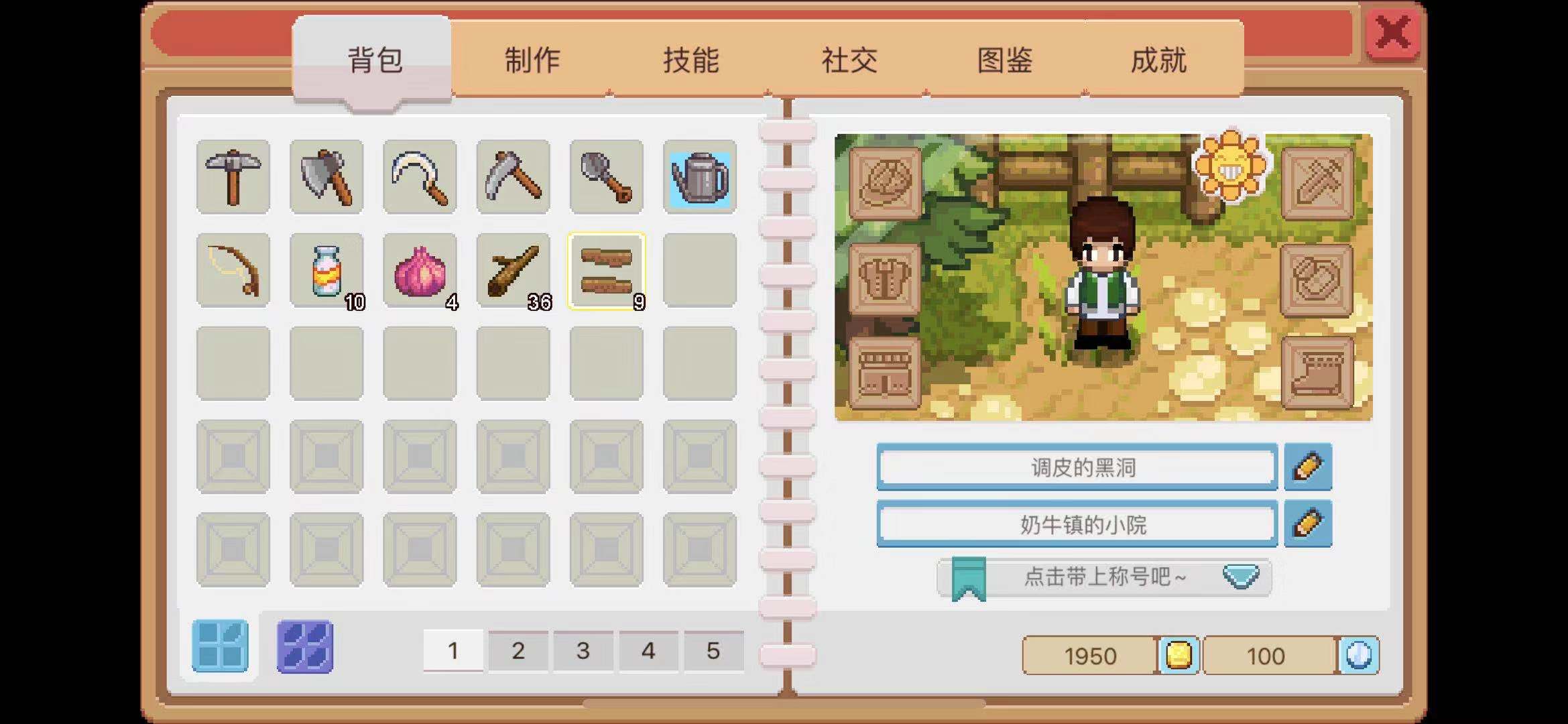Viewport: 1568px width, 724px height.
Task: Select the fishing rod item
Action: coord(233,270)
